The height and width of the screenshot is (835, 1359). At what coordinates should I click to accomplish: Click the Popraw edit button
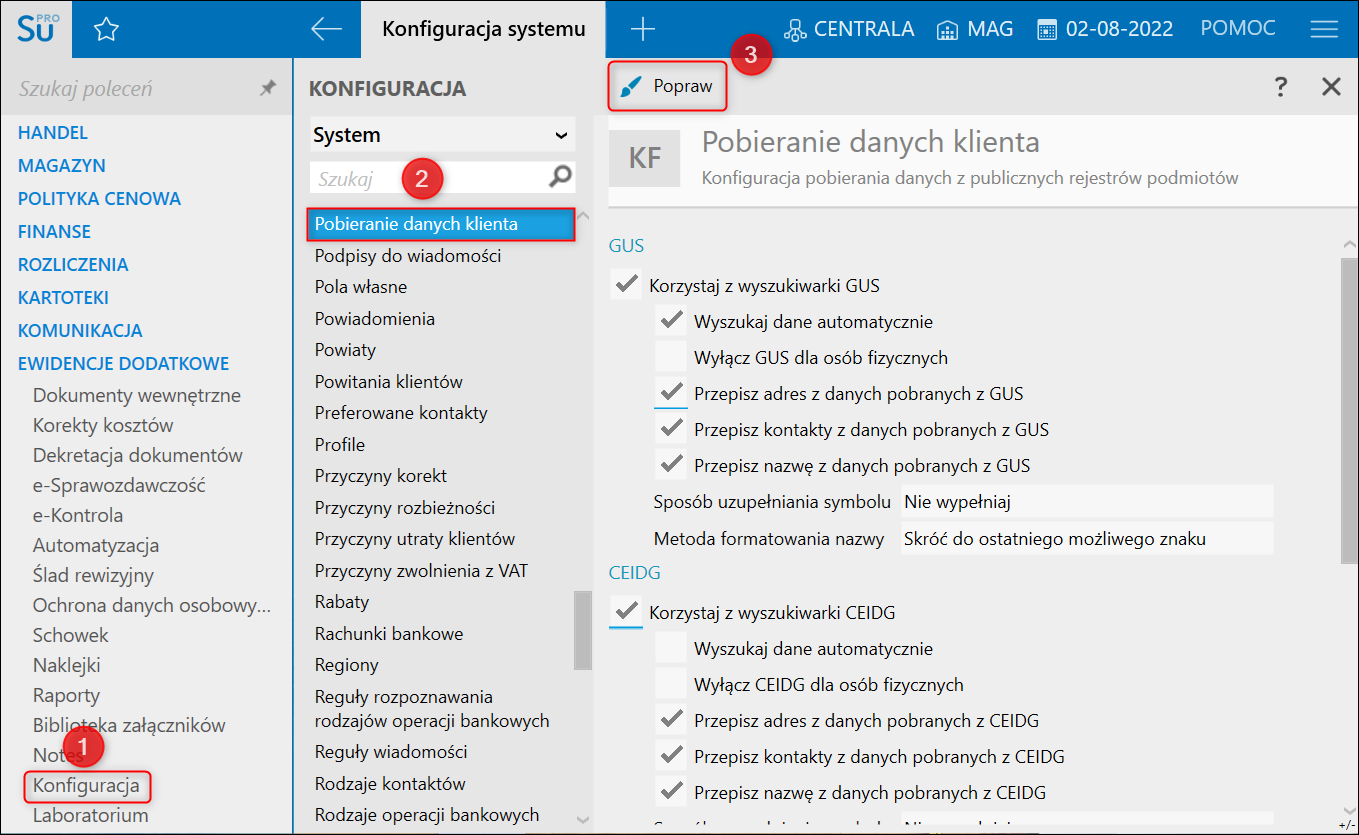coord(667,87)
